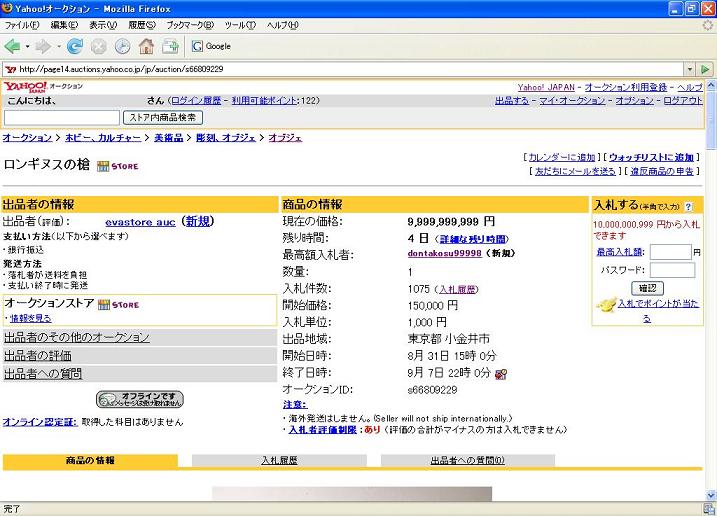Screen dimensions: 717x516
Task: Open the ファイル menu
Action: point(21,25)
